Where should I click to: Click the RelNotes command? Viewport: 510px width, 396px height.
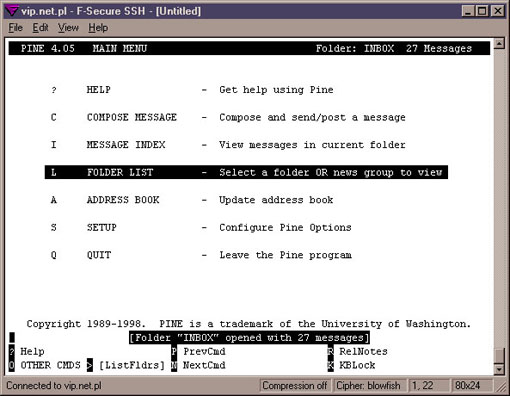(x=363, y=351)
